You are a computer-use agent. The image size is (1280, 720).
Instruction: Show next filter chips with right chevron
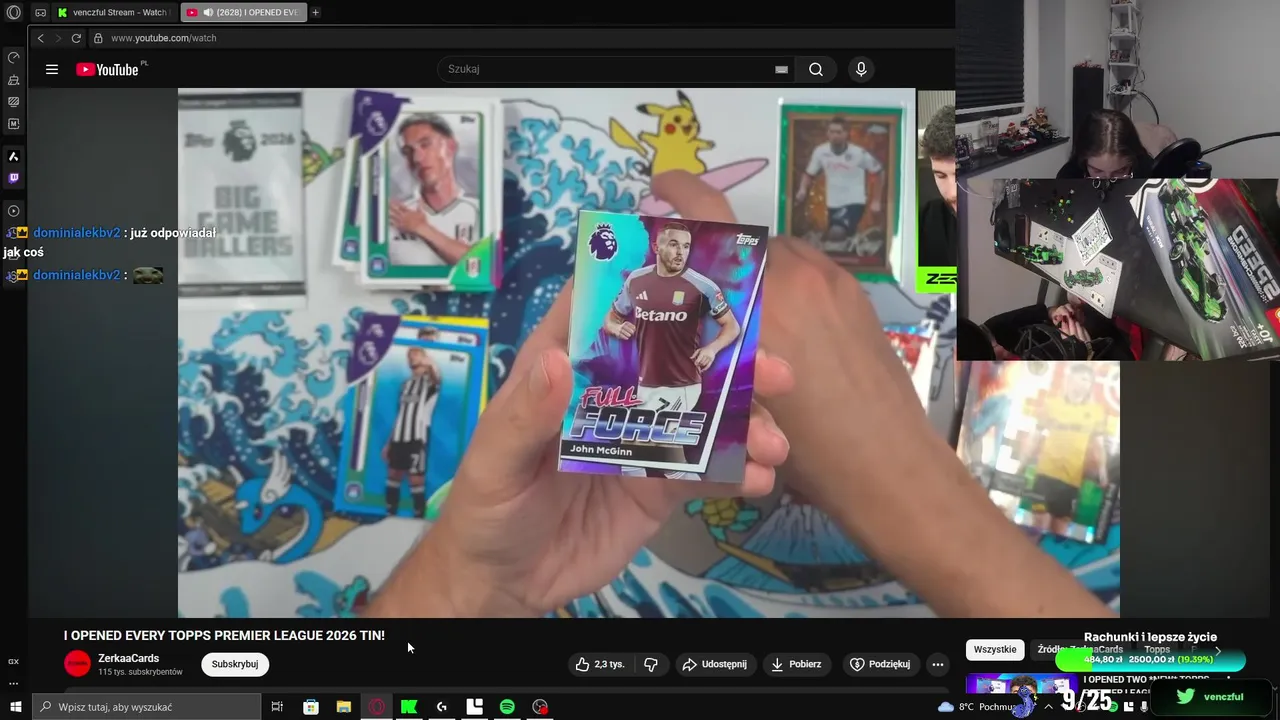tap(1217, 650)
